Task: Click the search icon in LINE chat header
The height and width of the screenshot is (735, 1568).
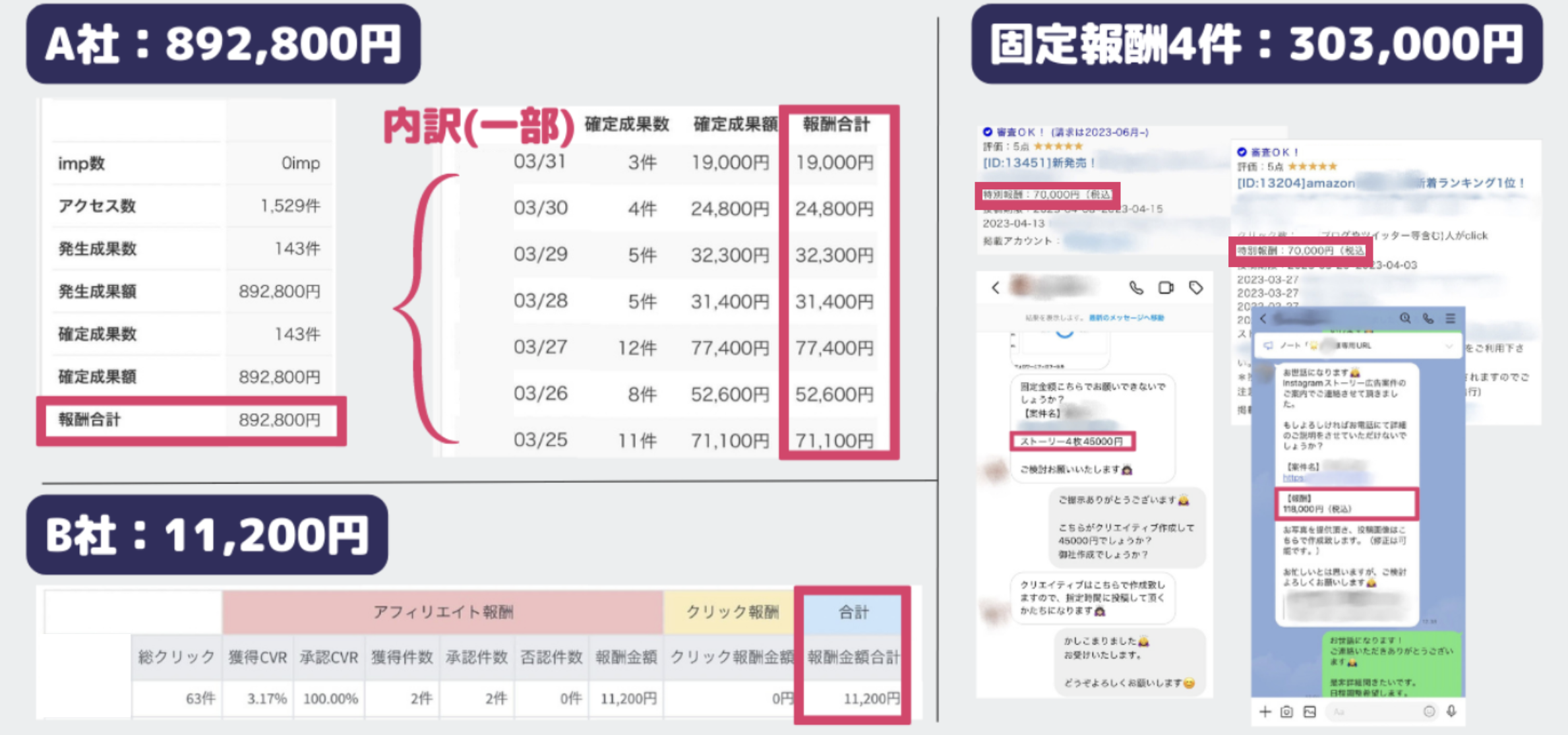Action: [1405, 319]
